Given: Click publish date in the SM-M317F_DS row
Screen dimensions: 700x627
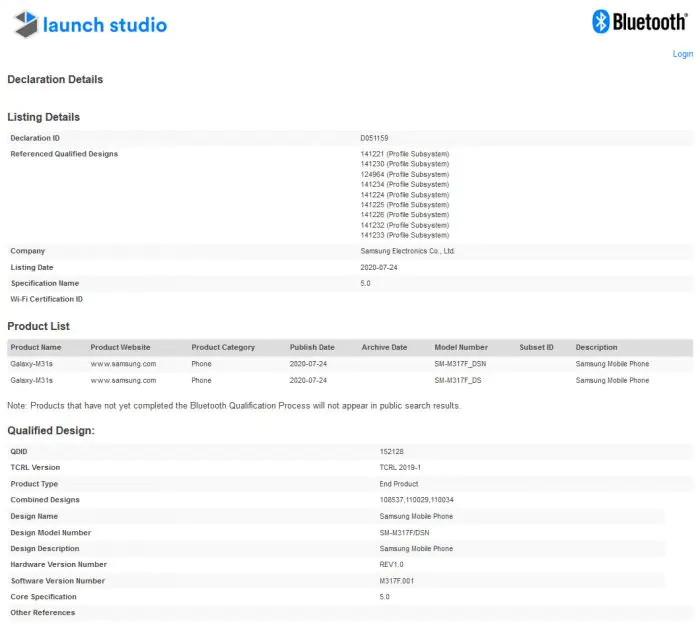Looking at the screenshot, I should coord(308,380).
